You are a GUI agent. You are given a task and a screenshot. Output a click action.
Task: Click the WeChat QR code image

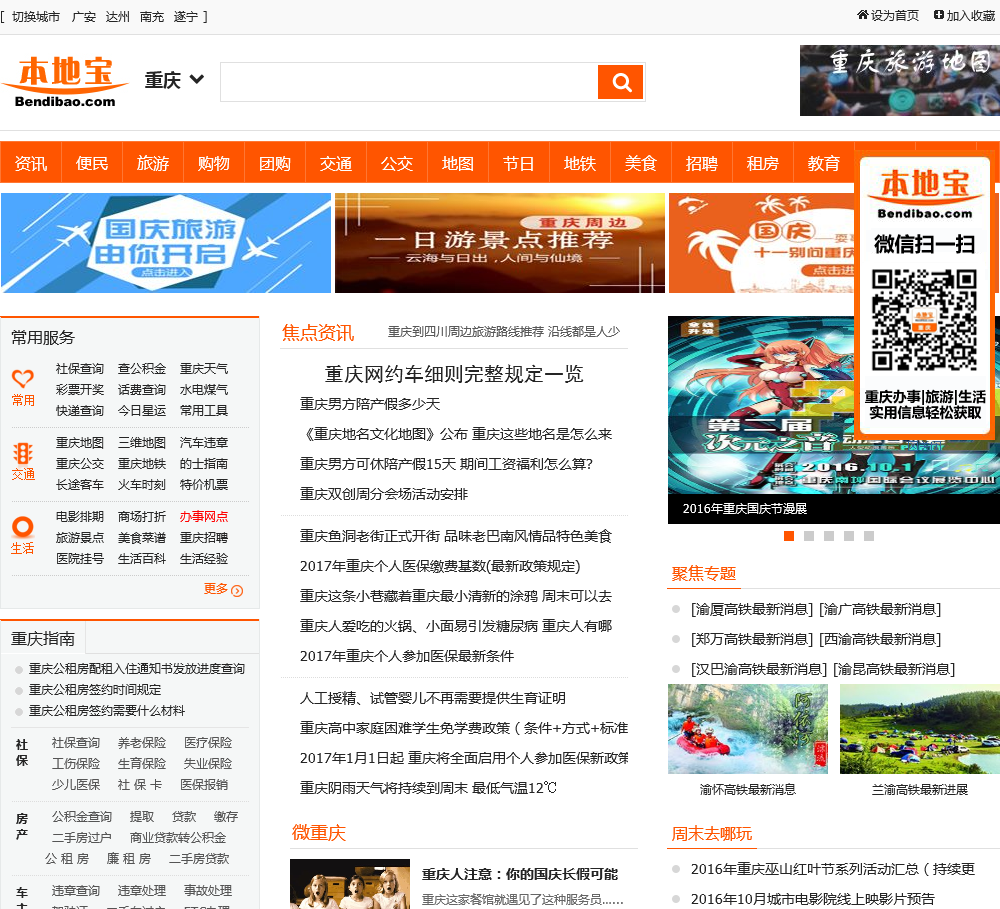[925, 320]
